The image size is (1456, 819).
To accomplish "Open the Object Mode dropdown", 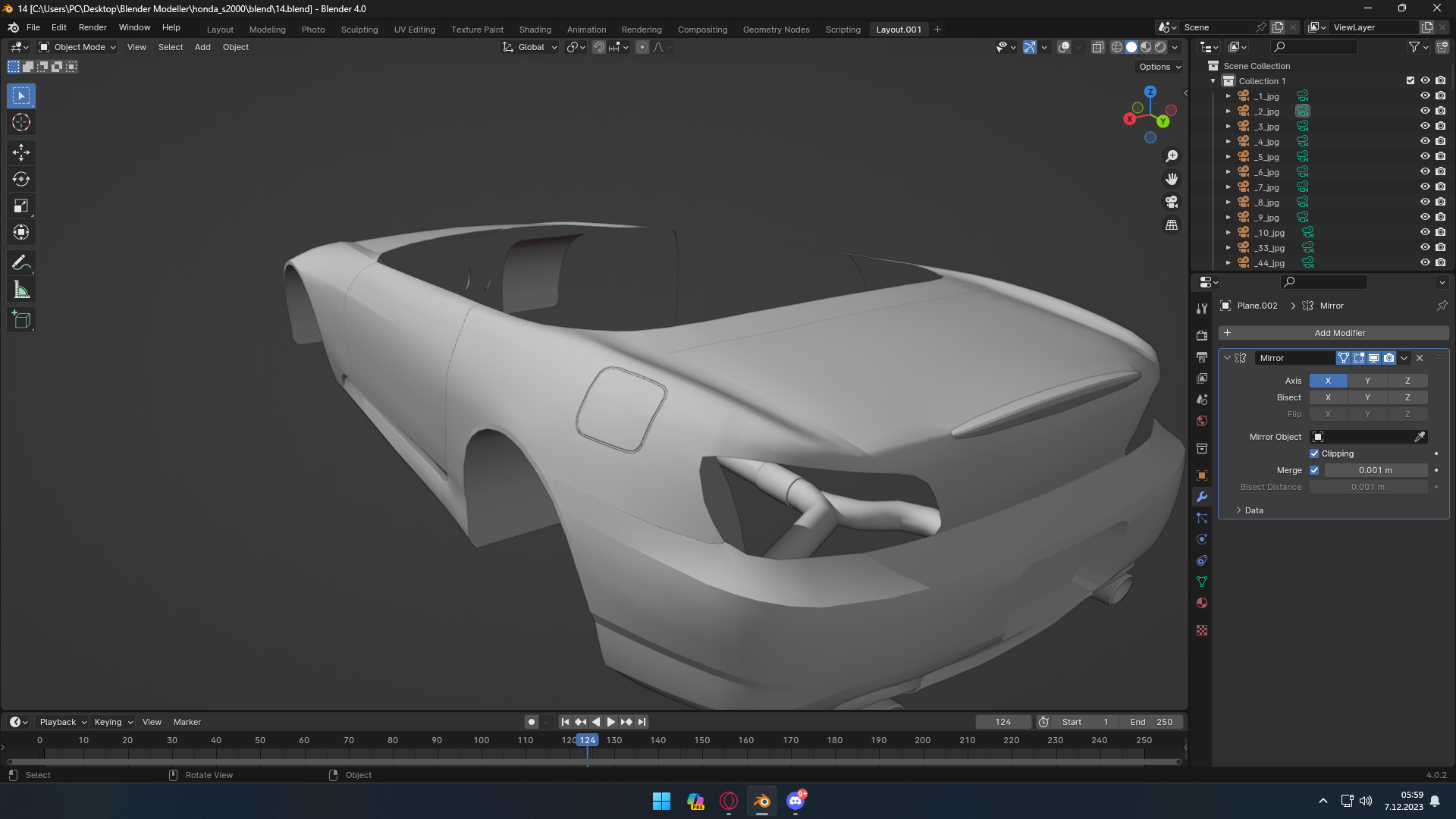I will click(78, 47).
